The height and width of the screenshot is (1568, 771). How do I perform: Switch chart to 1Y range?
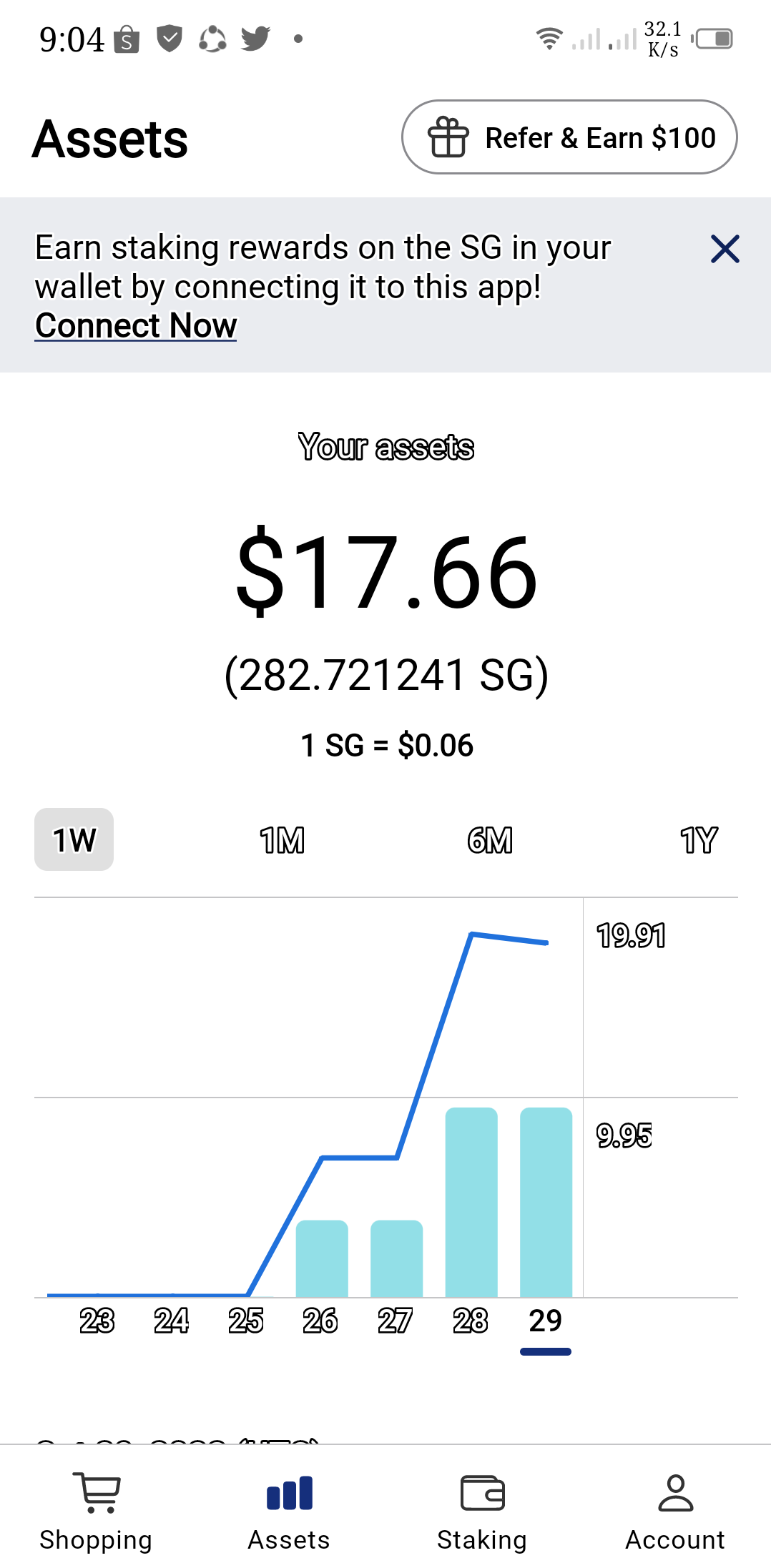tap(699, 839)
